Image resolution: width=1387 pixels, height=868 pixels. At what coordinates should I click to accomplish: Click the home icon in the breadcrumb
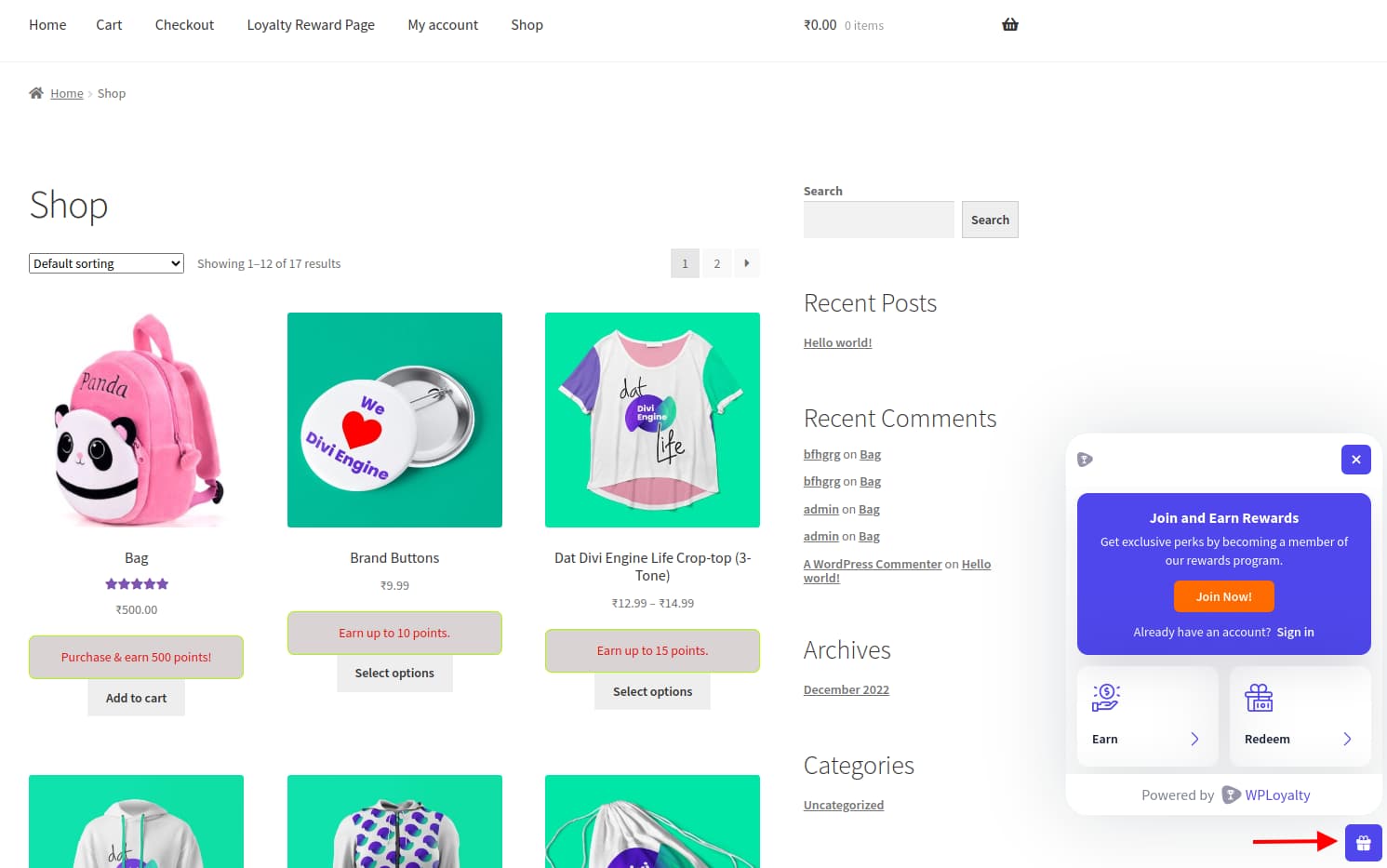[x=34, y=92]
